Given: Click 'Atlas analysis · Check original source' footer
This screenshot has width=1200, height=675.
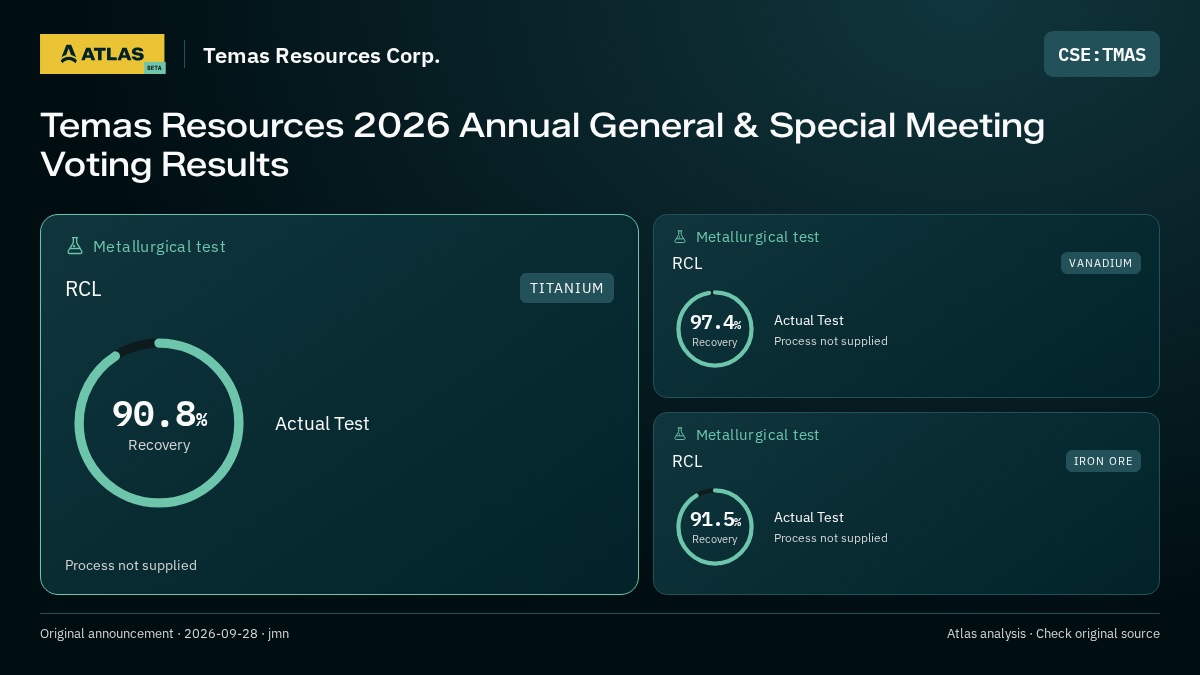Looking at the screenshot, I should tap(1053, 634).
